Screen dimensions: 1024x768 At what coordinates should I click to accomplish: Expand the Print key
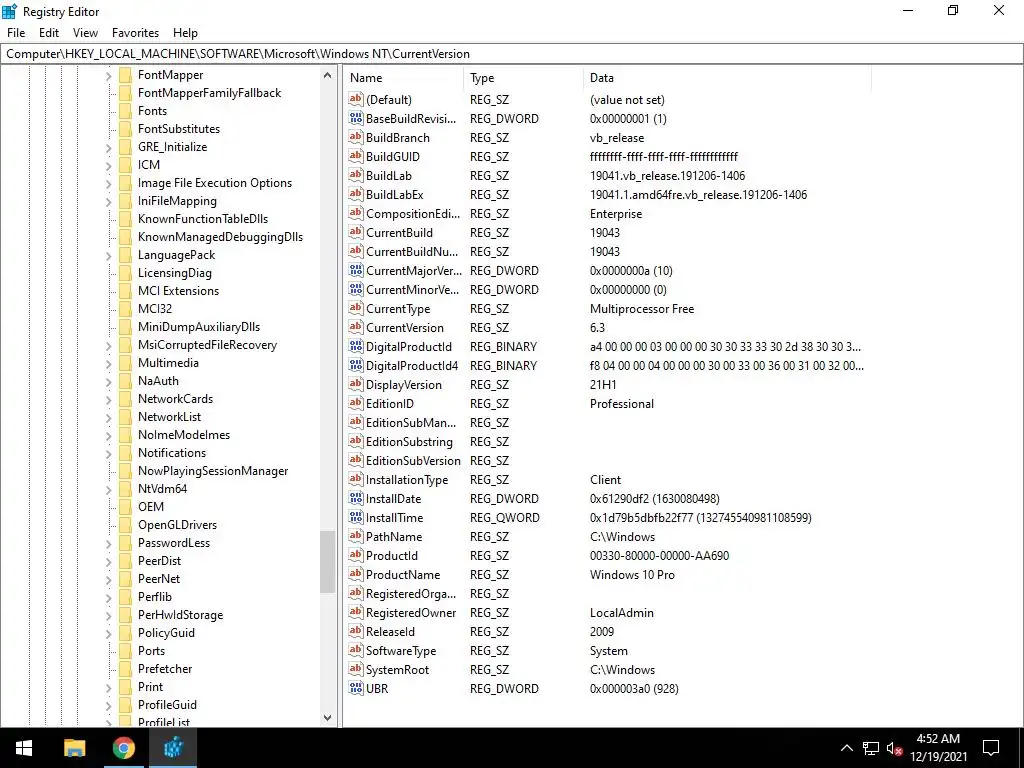click(x=108, y=688)
